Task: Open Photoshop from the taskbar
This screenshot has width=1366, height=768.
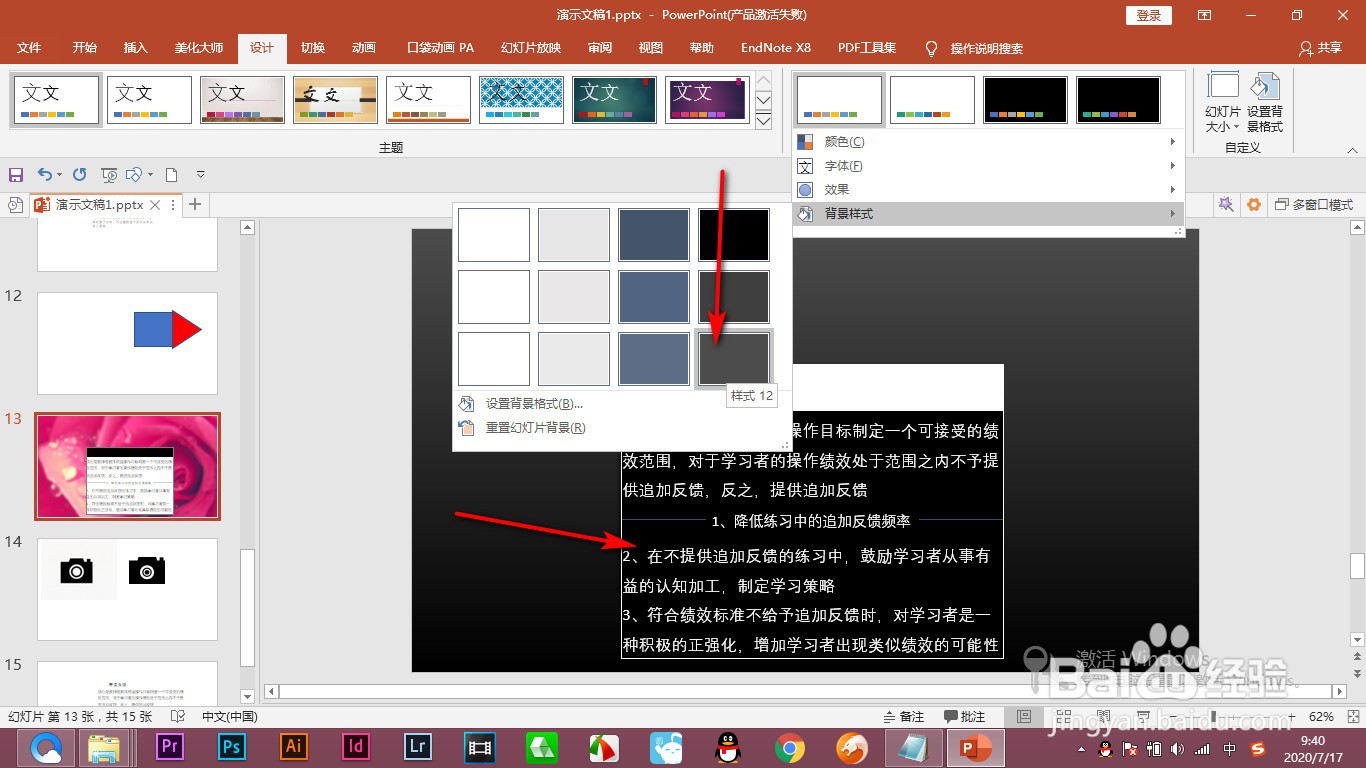Action: click(x=232, y=747)
